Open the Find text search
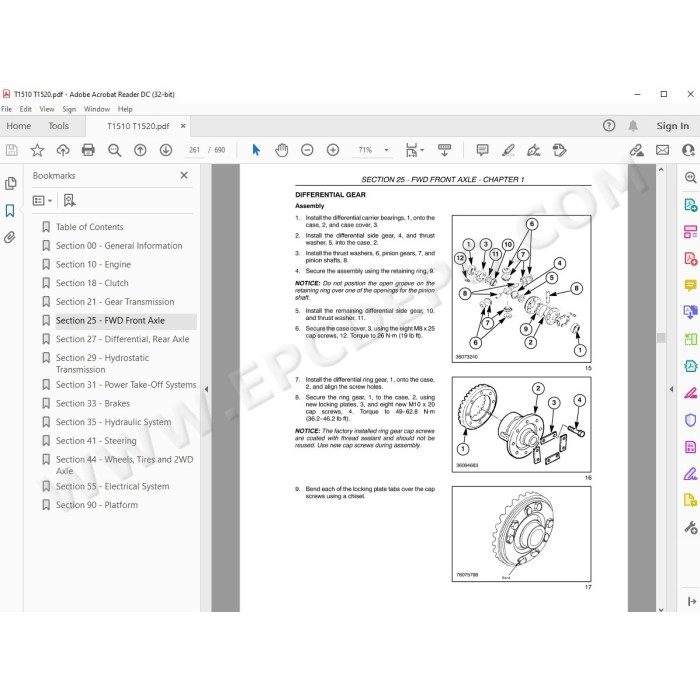 (114, 150)
